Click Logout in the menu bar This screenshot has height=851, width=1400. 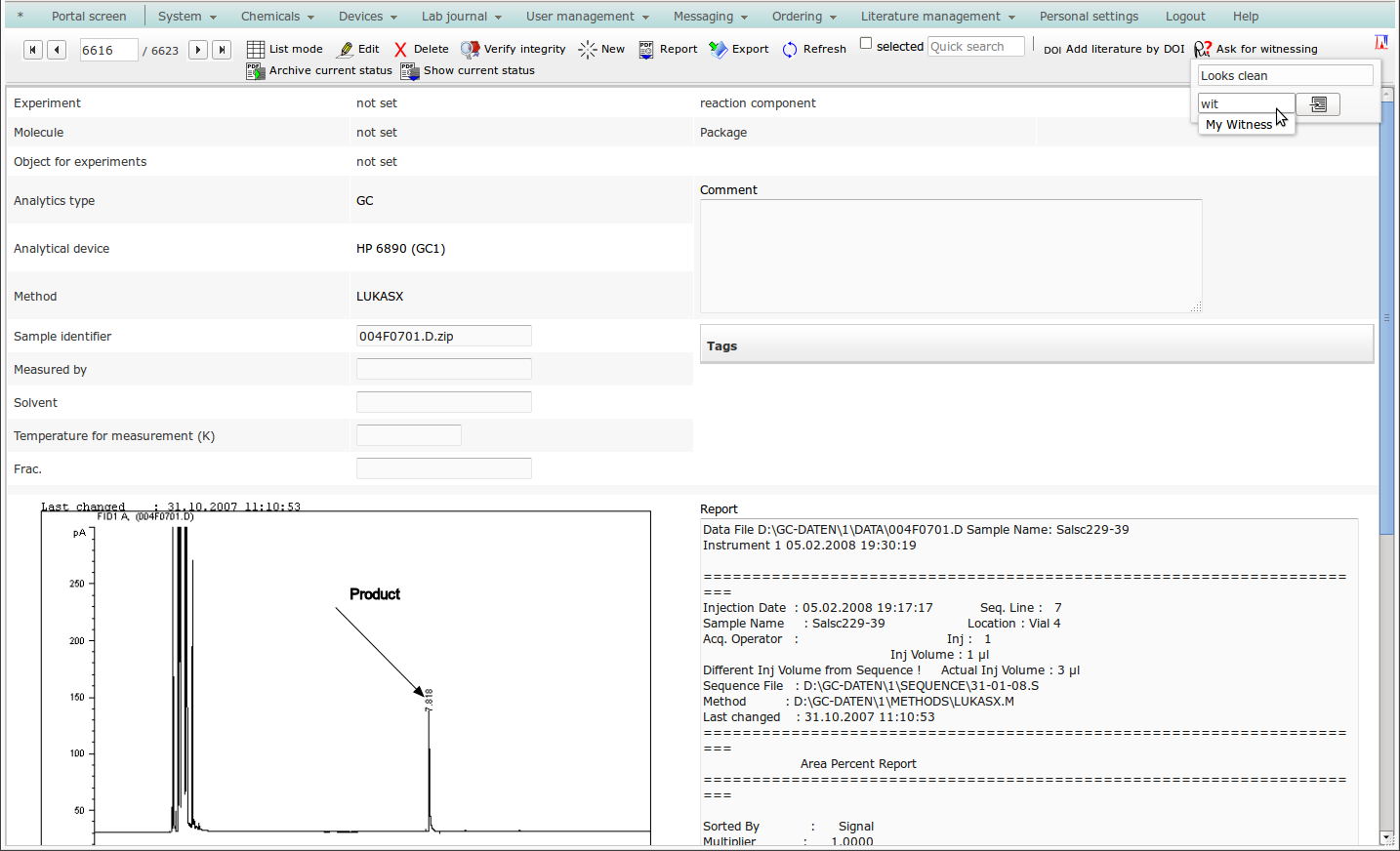1184,17
